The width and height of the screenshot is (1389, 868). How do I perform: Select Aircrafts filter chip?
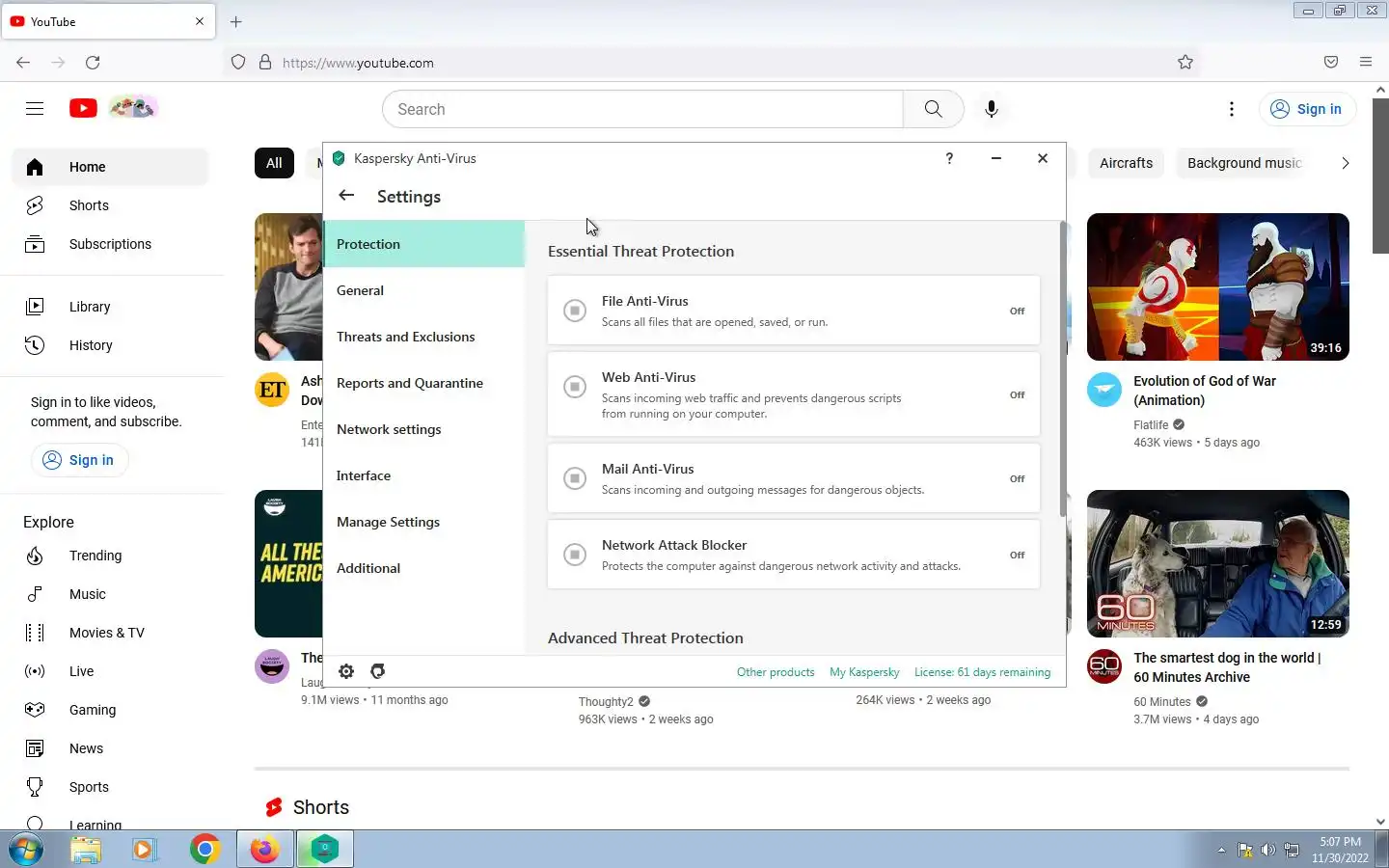tap(1126, 163)
